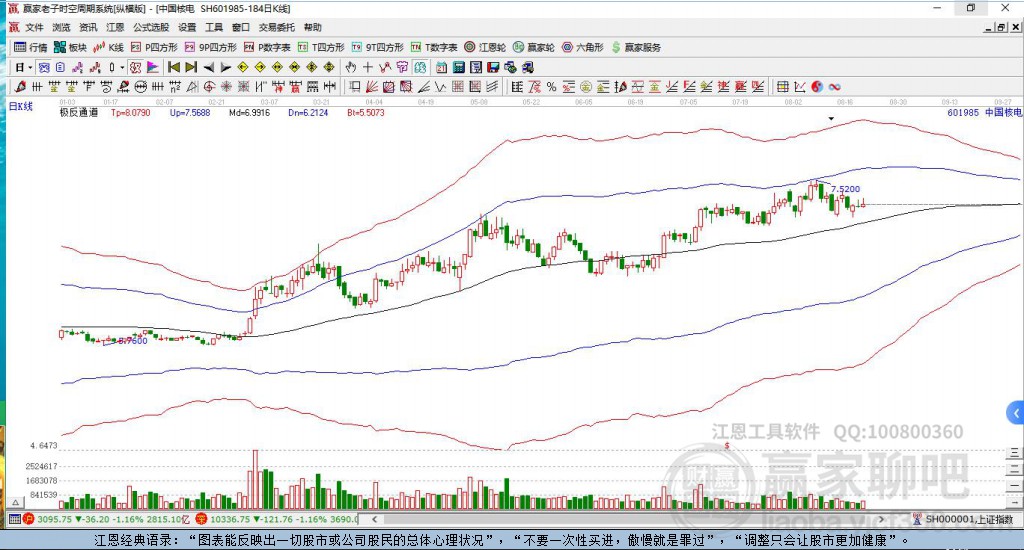
Task: Click the 行情 toolbar button
Action: (31, 47)
